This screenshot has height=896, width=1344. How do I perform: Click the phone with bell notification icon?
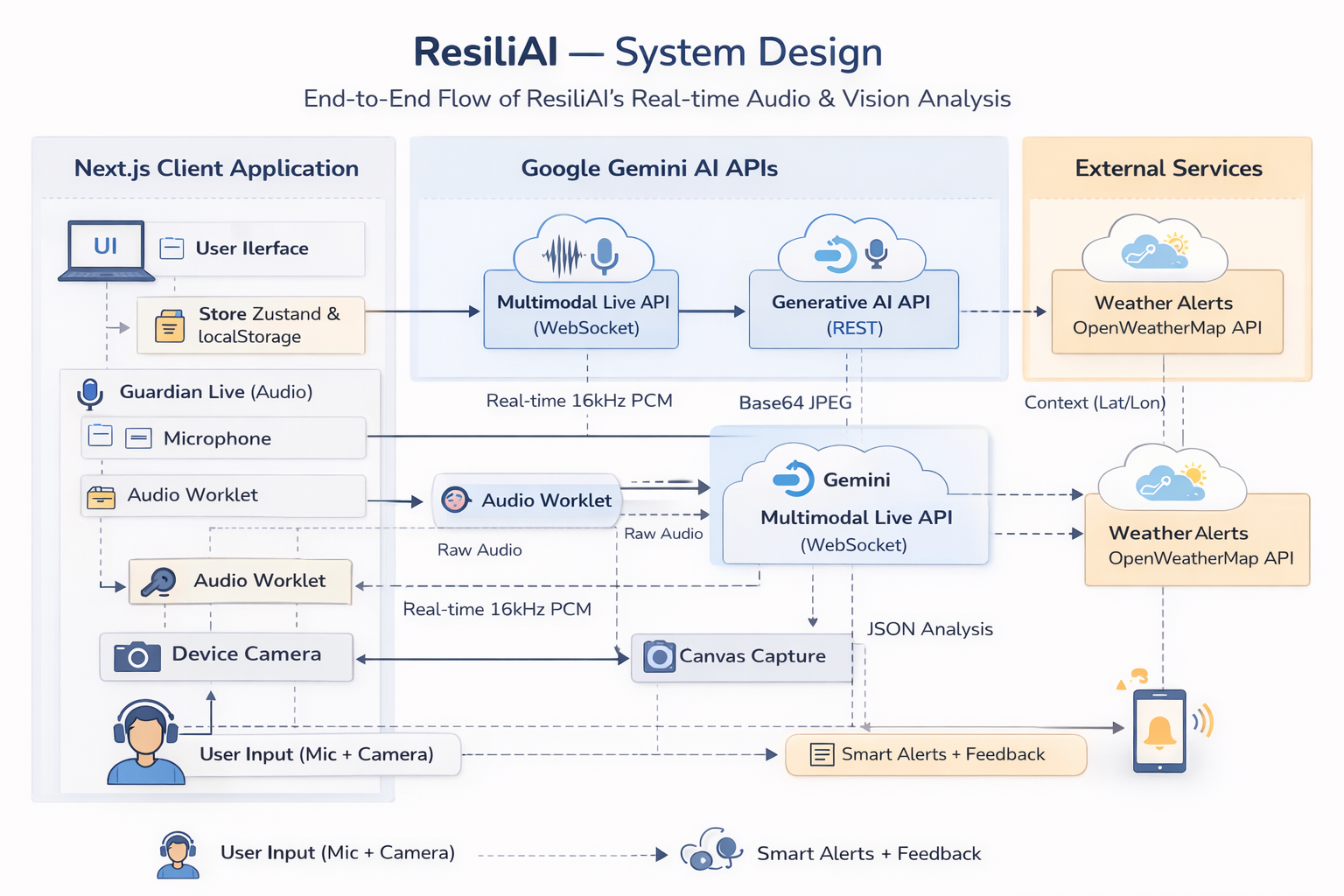[x=1160, y=731]
